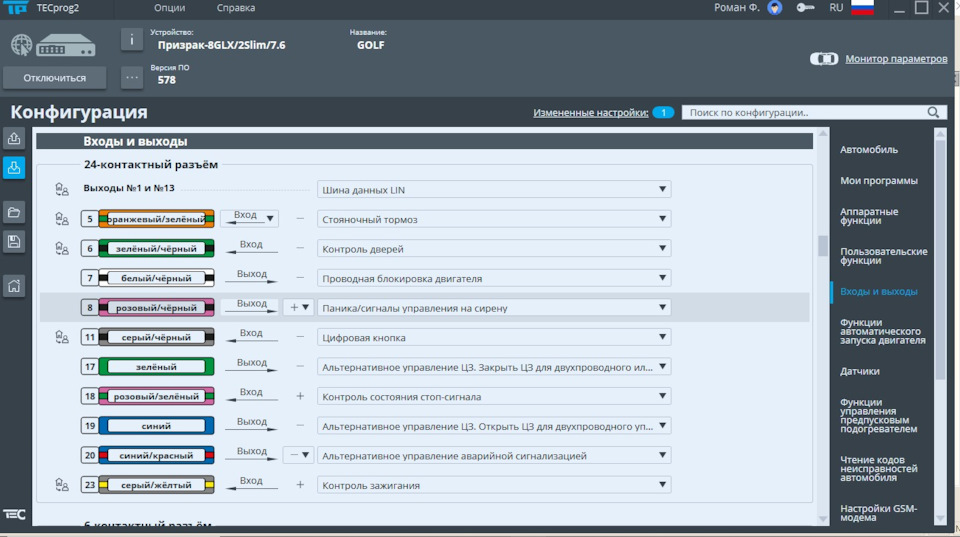Image resolution: width=960 pixels, height=537 pixels.
Task: Click the three dots button beside Отключиться
Action: tap(132, 78)
